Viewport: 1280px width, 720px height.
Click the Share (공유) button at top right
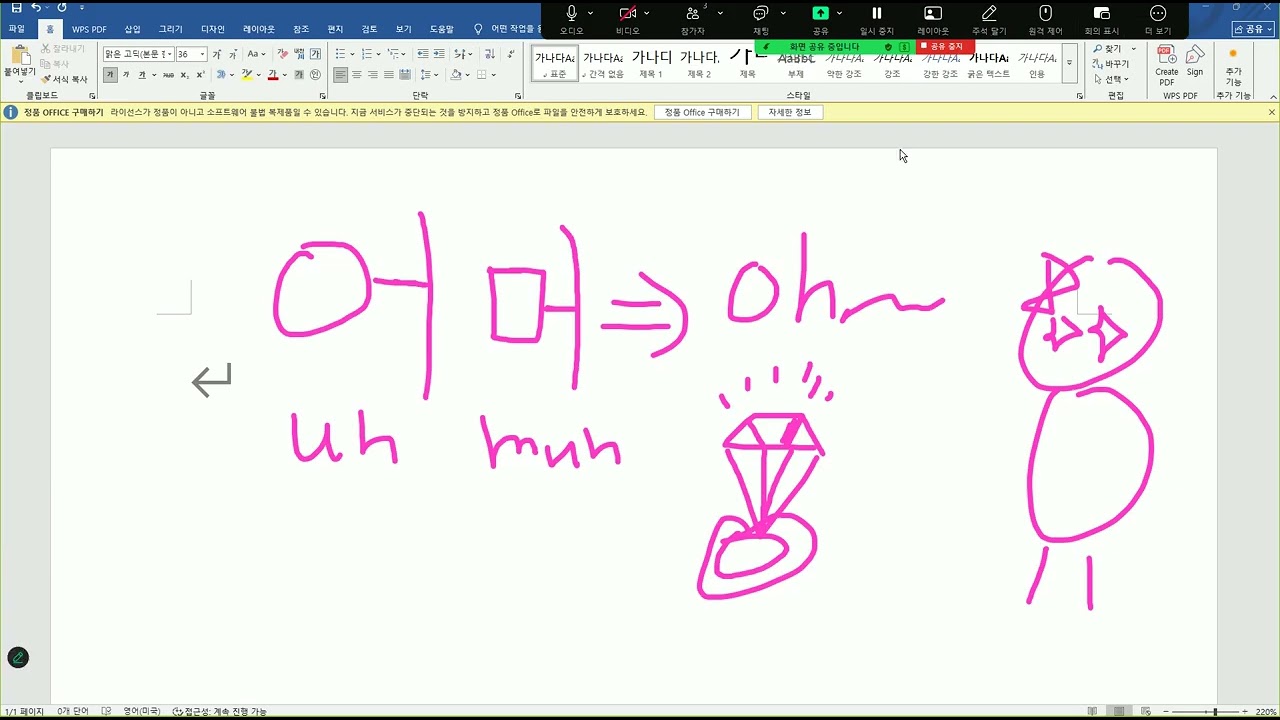click(x=1253, y=29)
